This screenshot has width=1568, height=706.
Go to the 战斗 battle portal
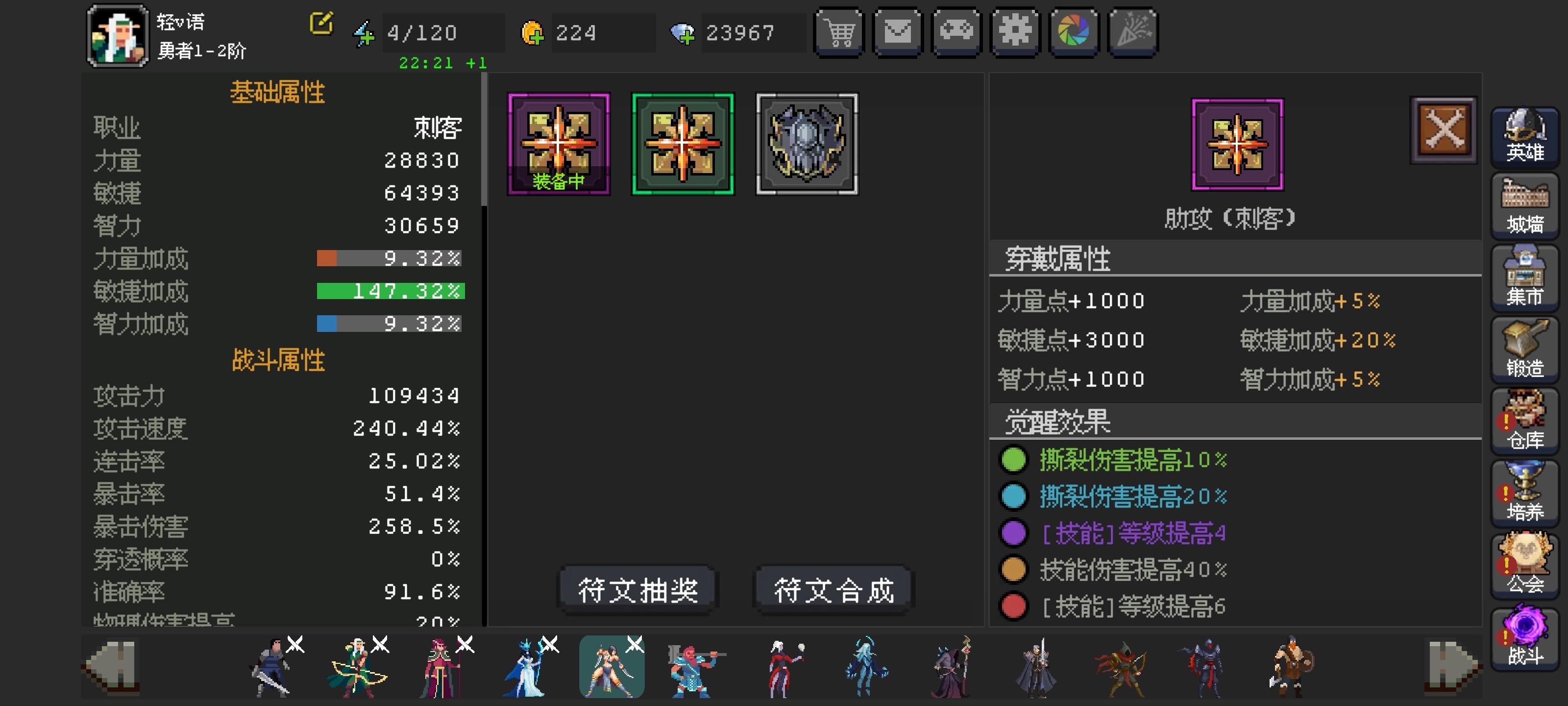[x=1524, y=636]
